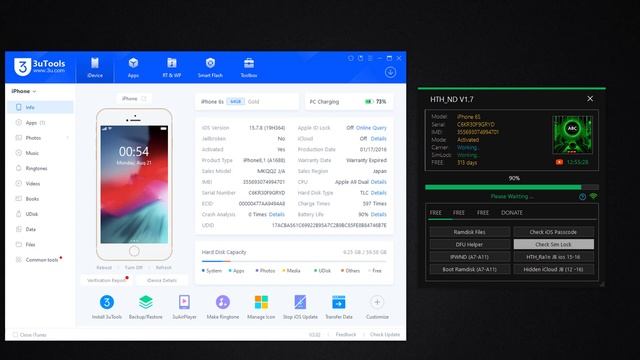Viewport: 640px width, 360px height.
Task: Open Videos in the left sidebar
Action: point(40,184)
